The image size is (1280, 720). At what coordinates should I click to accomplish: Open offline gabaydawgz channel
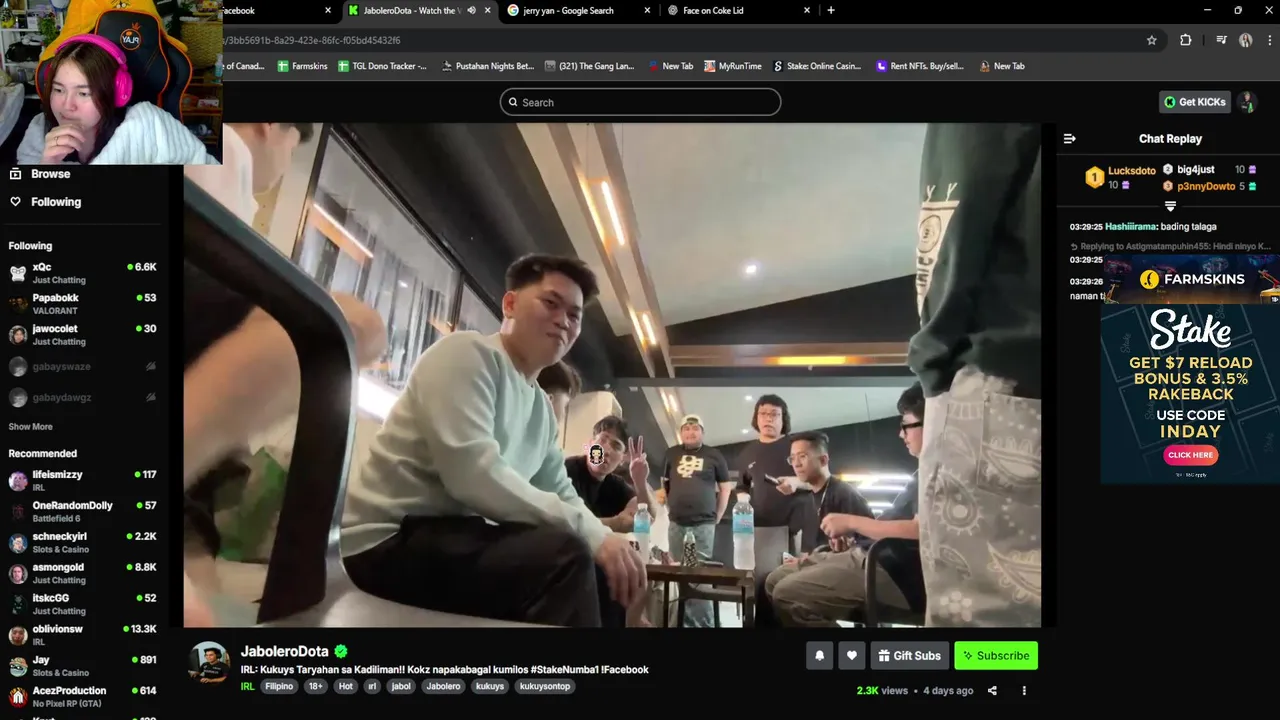[82, 397]
